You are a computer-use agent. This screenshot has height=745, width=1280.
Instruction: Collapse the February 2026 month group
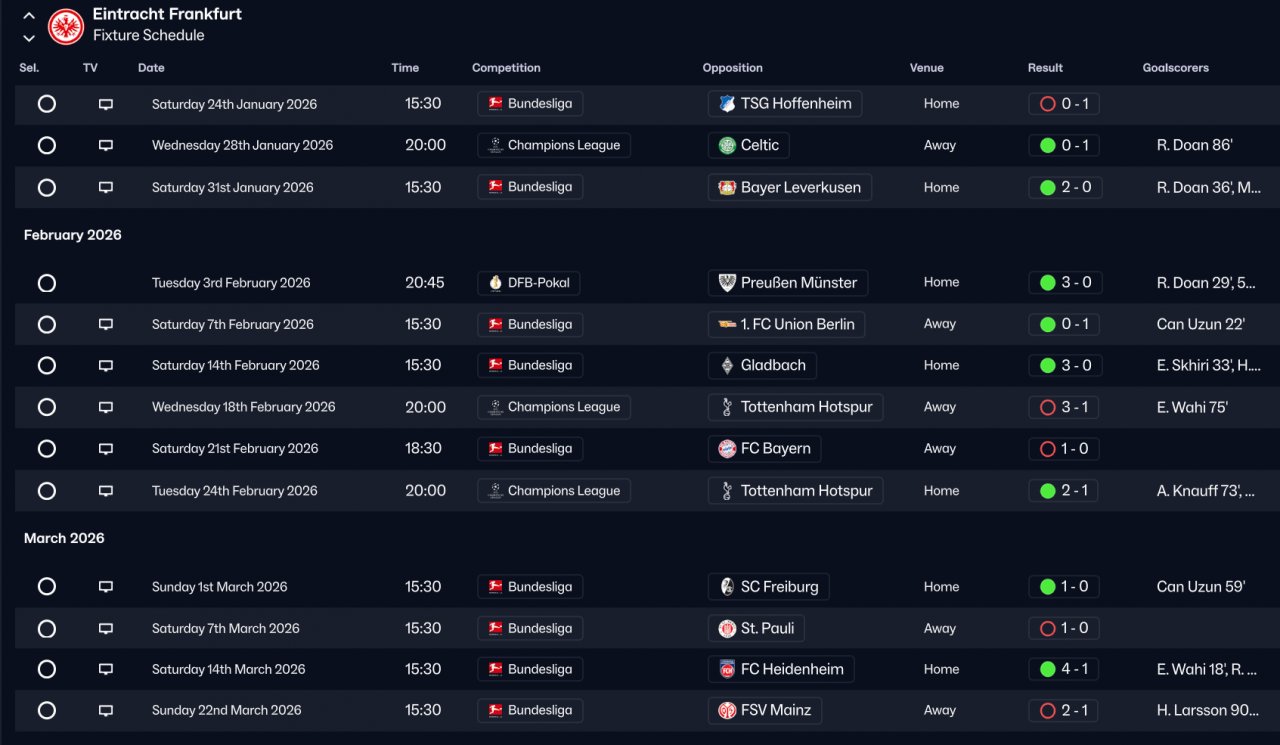73,235
